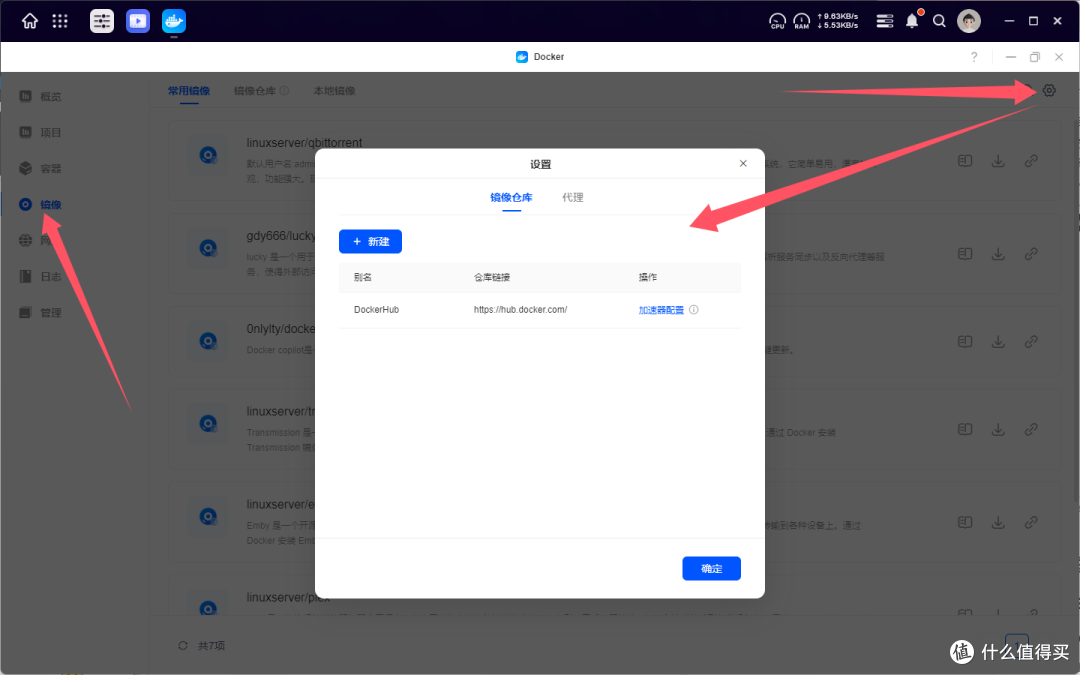
Task: Refresh the image list at bottom left
Action: pos(183,646)
